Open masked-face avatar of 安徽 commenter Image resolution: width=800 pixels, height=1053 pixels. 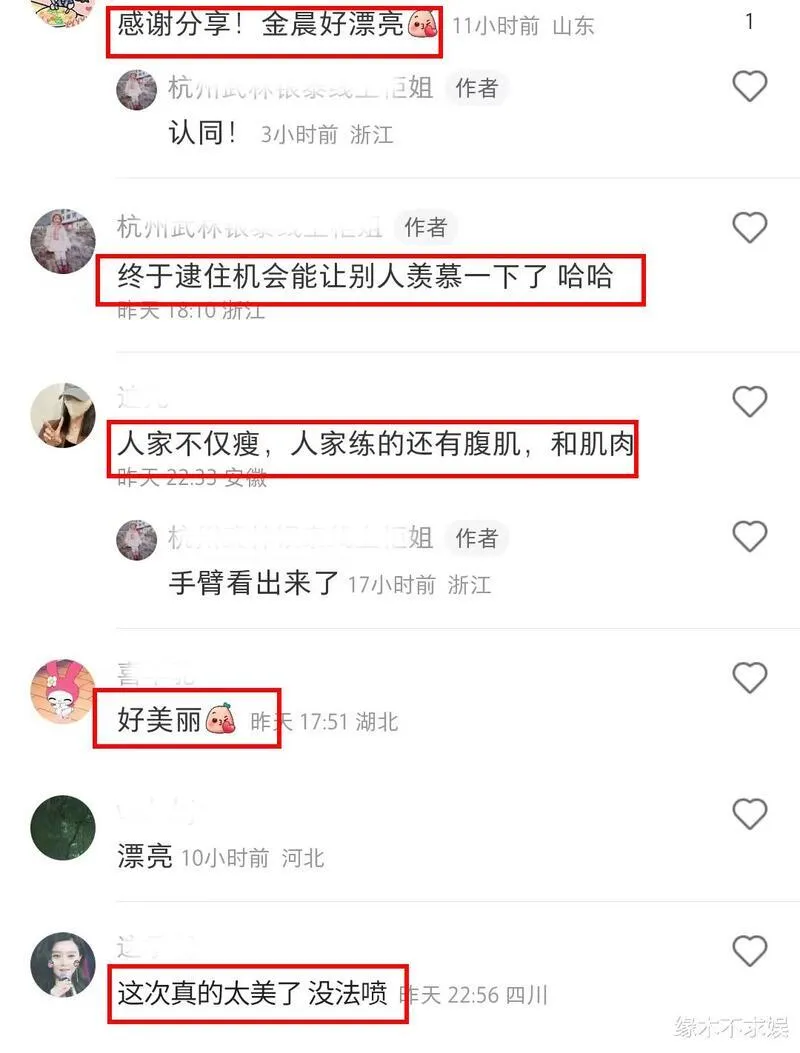pyautogui.click(x=63, y=415)
